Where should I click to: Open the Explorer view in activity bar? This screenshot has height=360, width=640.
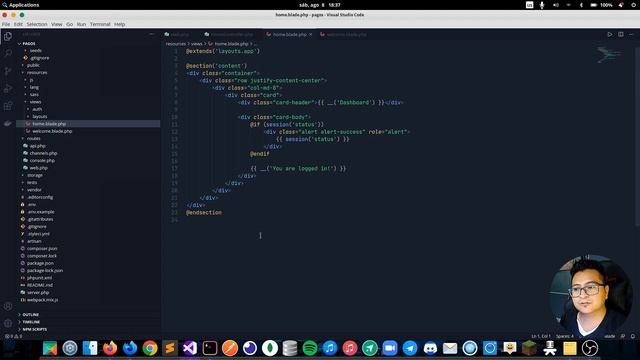click(8, 37)
